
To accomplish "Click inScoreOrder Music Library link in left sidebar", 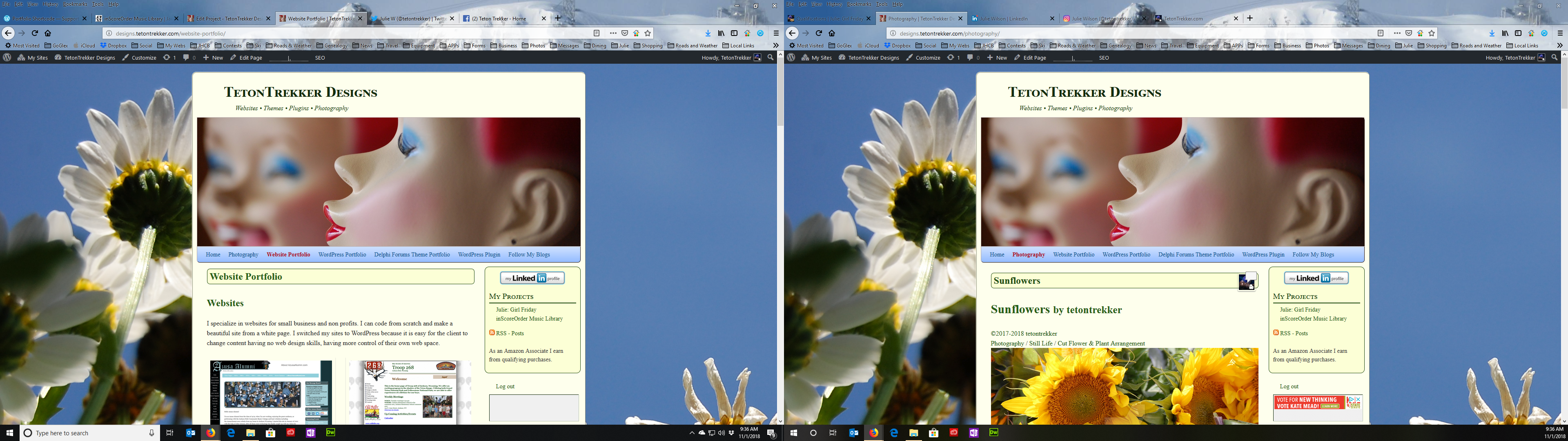I will click(x=529, y=318).
